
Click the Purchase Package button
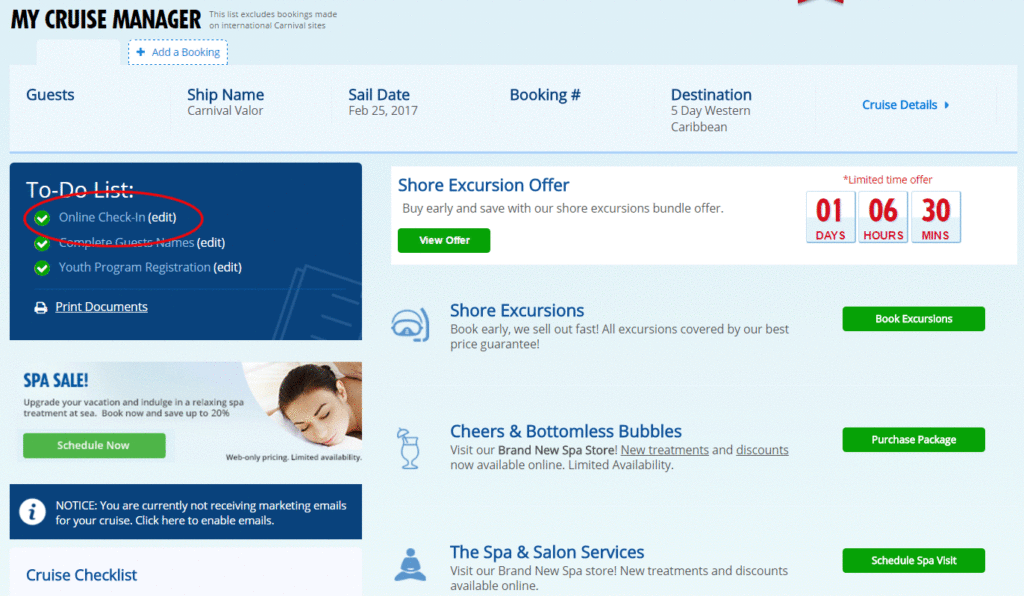click(914, 440)
